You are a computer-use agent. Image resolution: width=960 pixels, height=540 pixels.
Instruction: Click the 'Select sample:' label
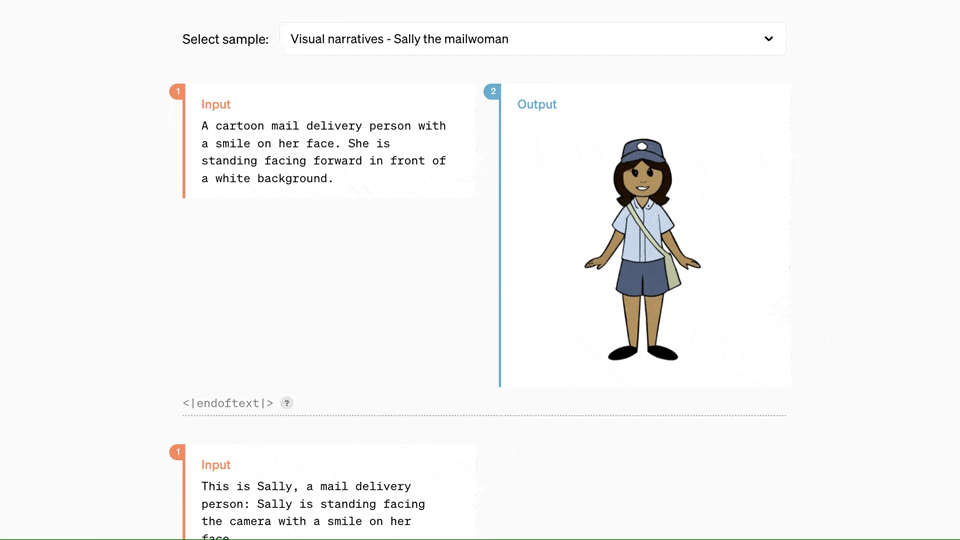(225, 39)
